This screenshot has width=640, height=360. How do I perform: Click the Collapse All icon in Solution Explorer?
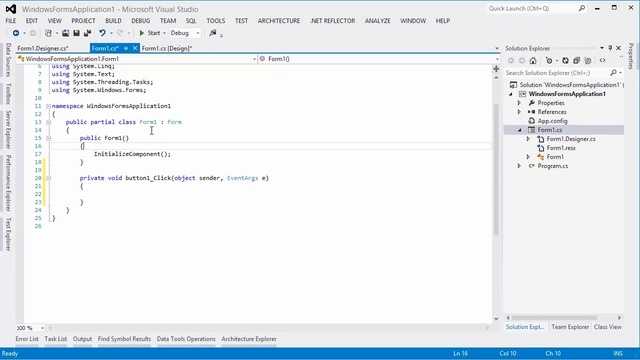[x=576, y=61]
